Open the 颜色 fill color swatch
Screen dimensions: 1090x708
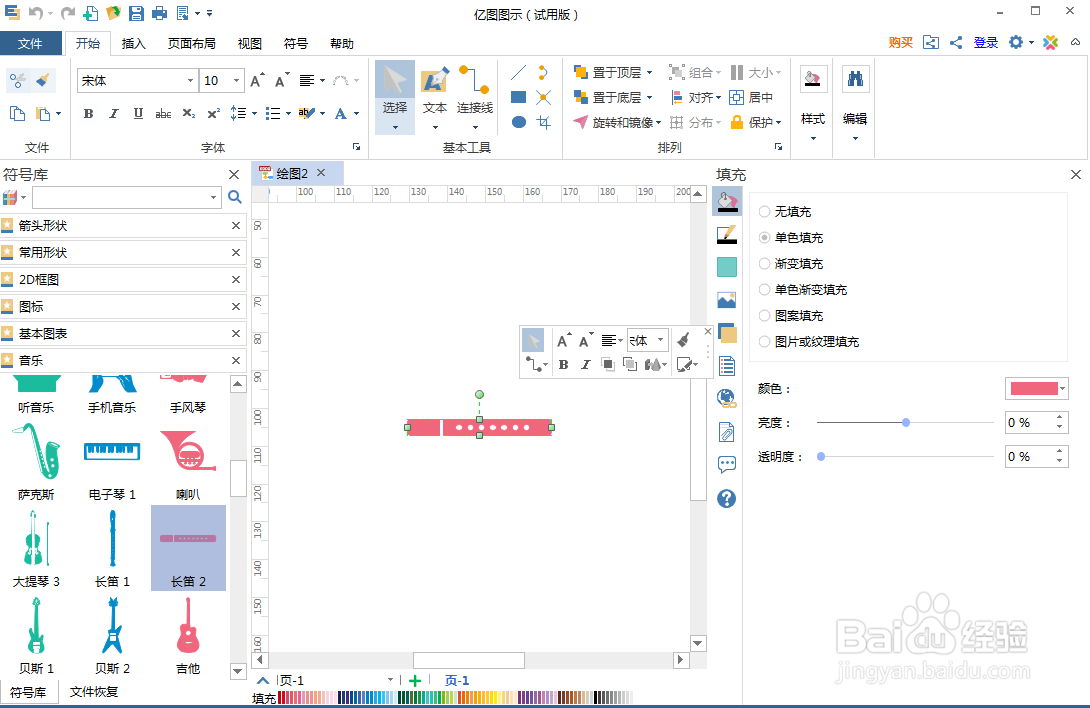[1035, 388]
